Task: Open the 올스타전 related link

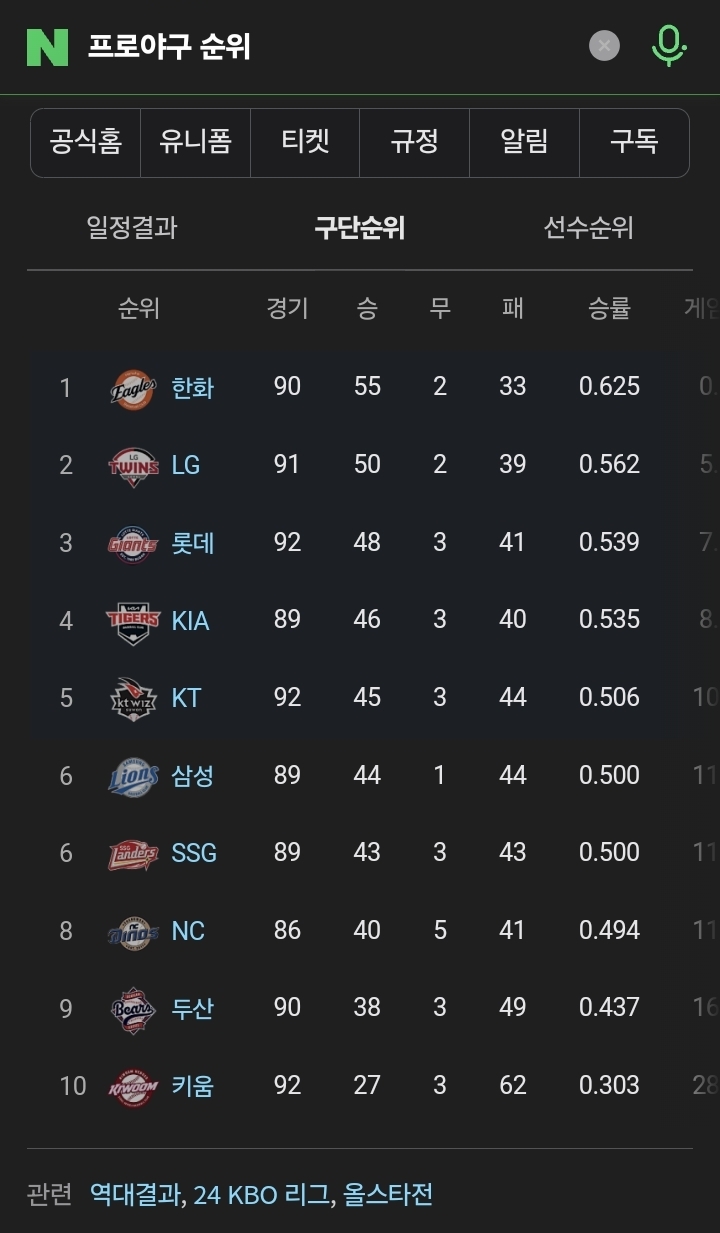Action: click(388, 1194)
